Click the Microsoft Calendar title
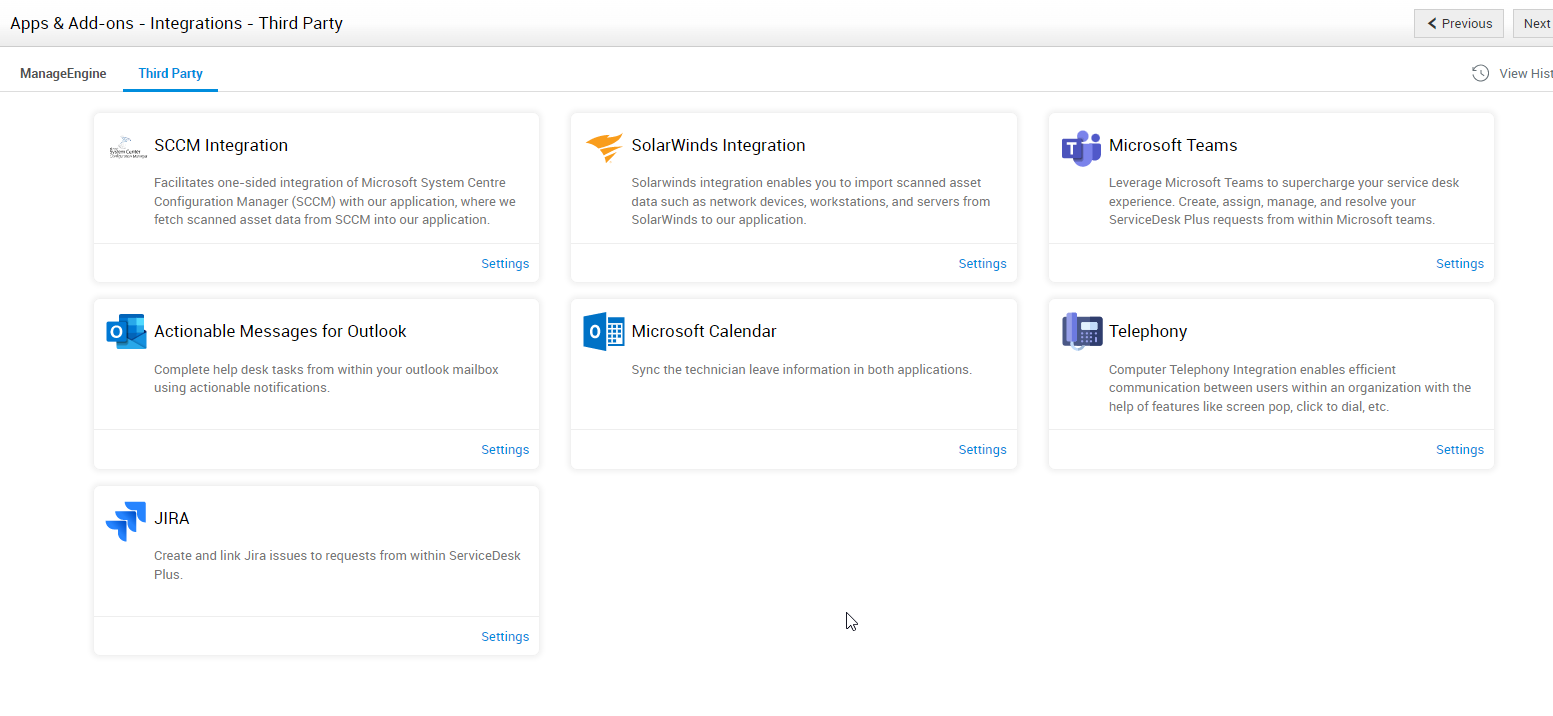Image resolution: width=1553 pixels, height=716 pixels. pos(704,331)
